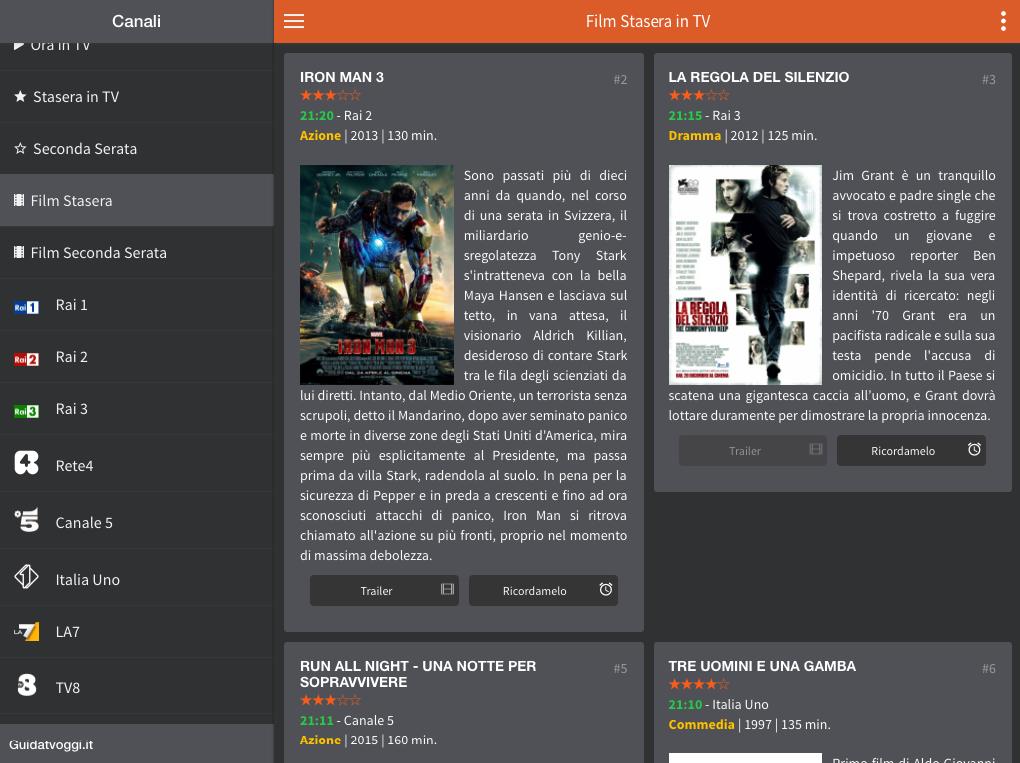This screenshot has height=763, width=1020.
Task: Click the #5 ranking label
Action: (620, 669)
